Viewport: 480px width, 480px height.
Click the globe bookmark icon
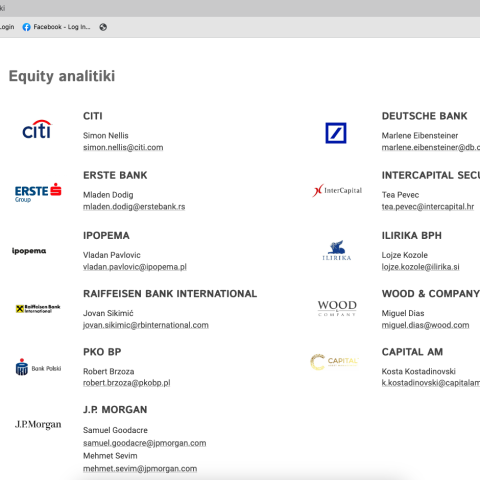pyautogui.click(x=103, y=27)
